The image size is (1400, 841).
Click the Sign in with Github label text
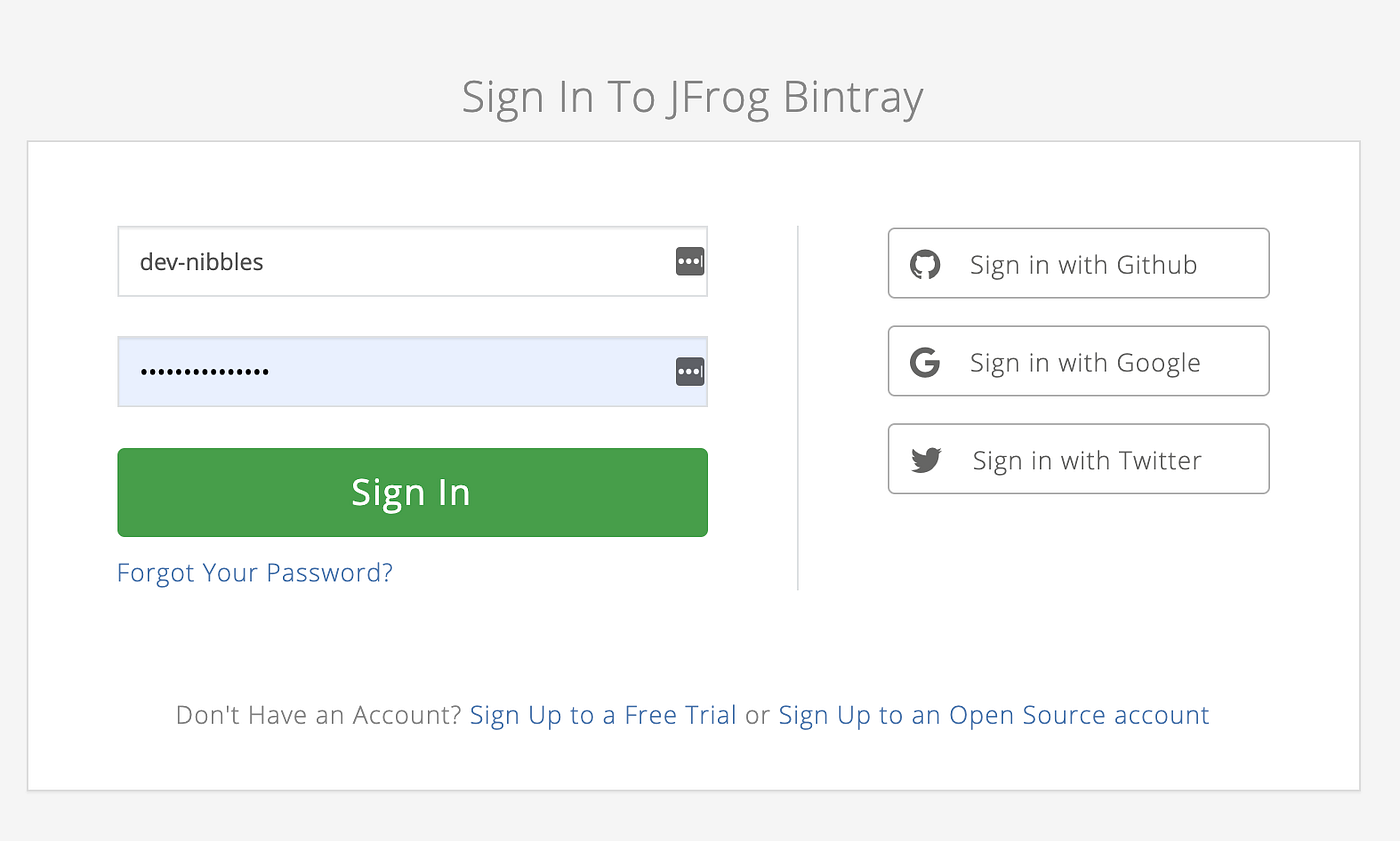1083,263
